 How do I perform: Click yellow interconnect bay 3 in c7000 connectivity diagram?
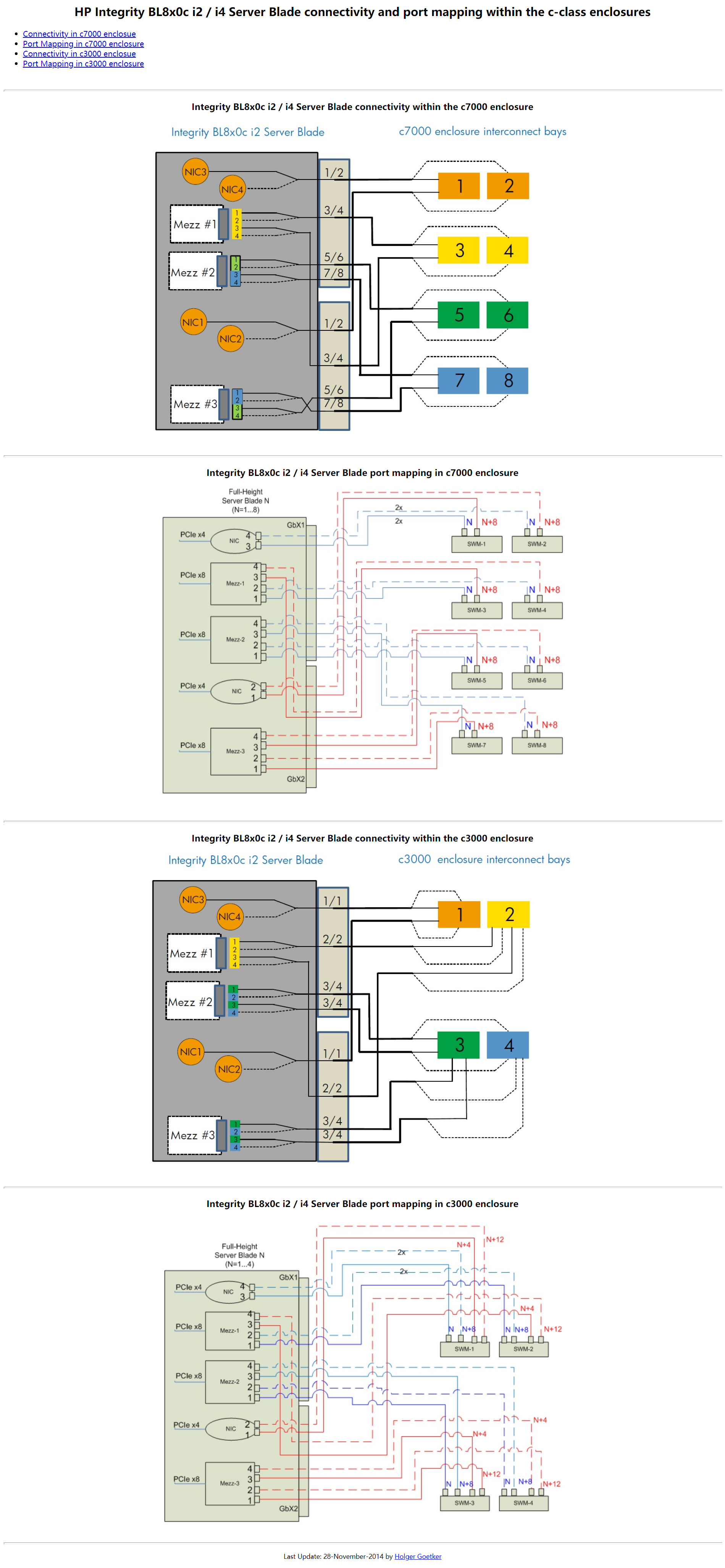pos(459,250)
